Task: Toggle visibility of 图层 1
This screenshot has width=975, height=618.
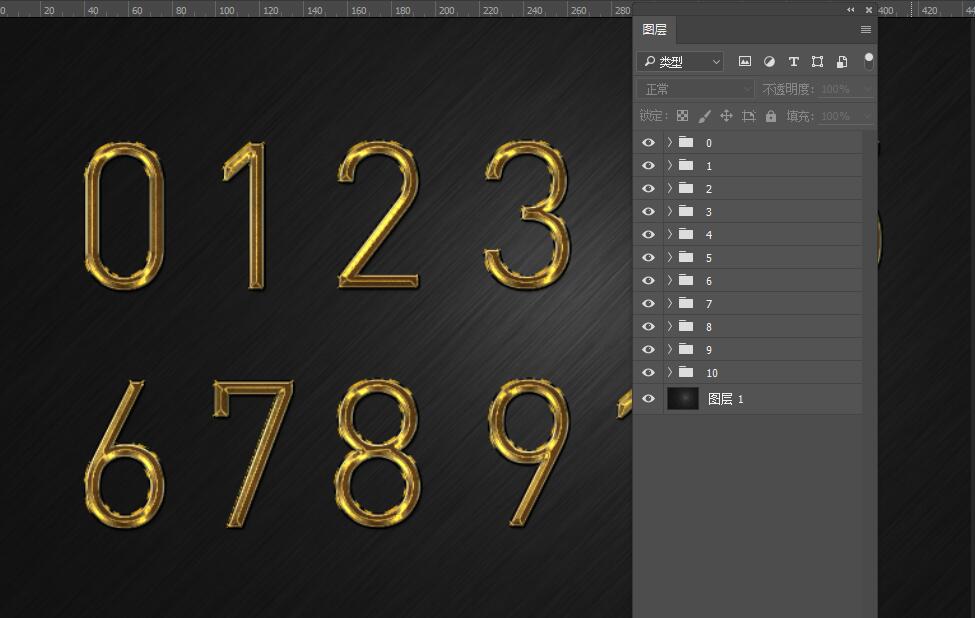Action: click(648, 399)
